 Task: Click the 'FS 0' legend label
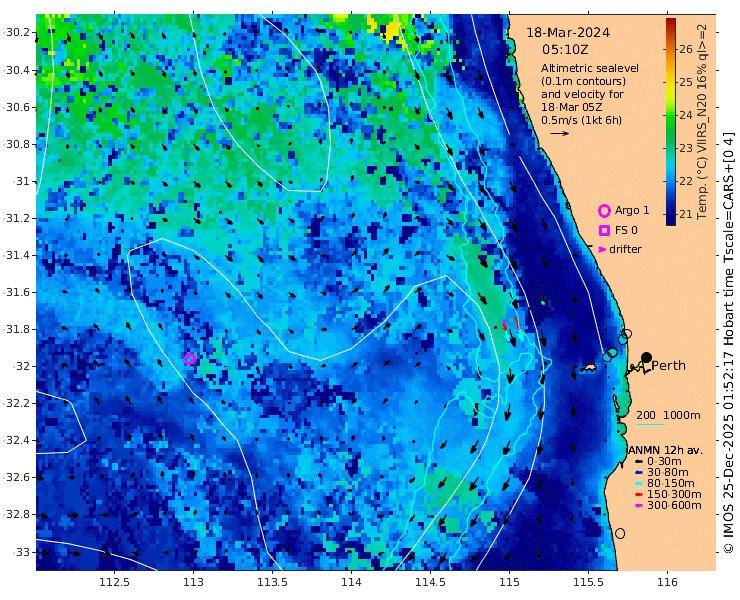click(626, 230)
